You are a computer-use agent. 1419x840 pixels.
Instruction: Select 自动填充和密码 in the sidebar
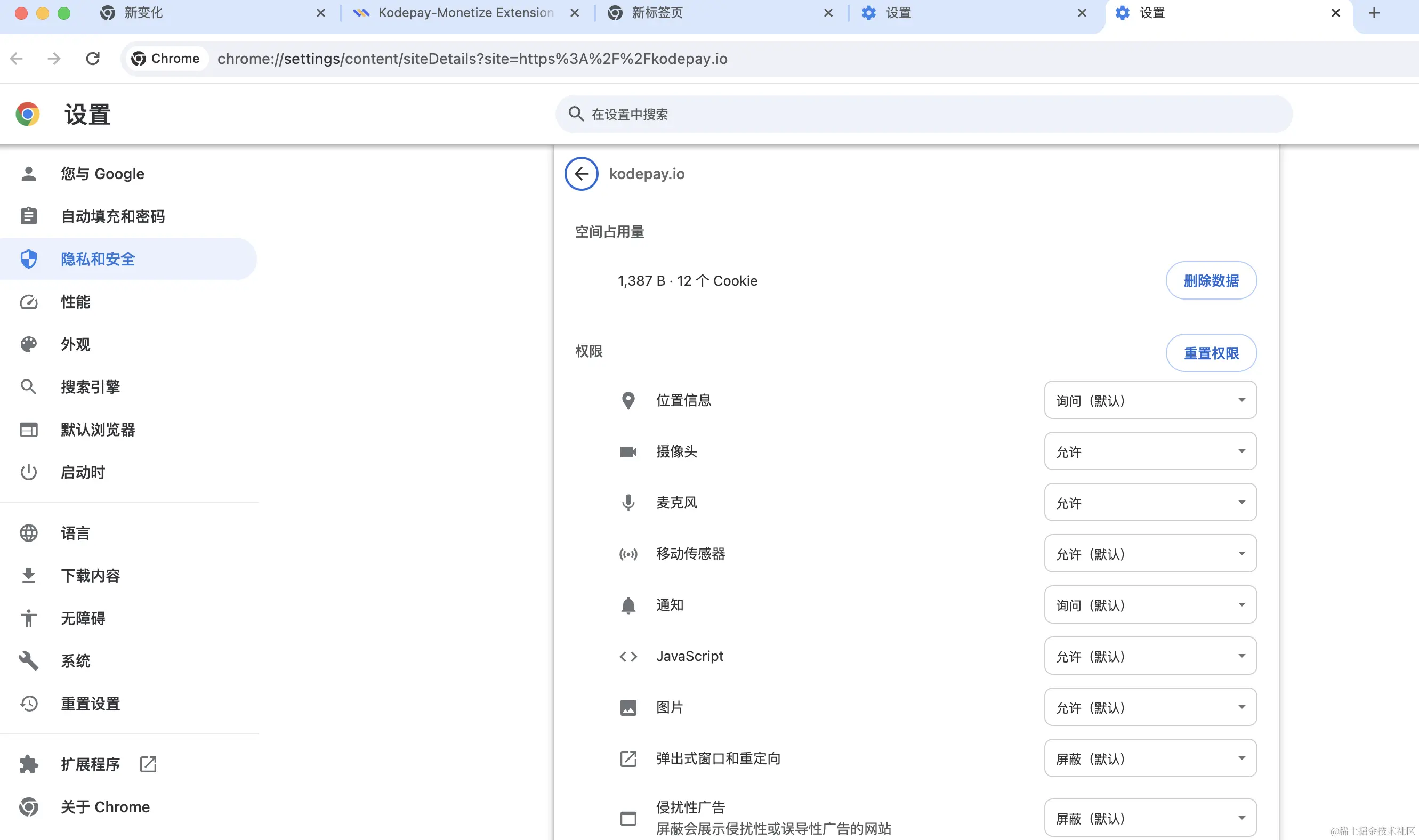[112, 216]
